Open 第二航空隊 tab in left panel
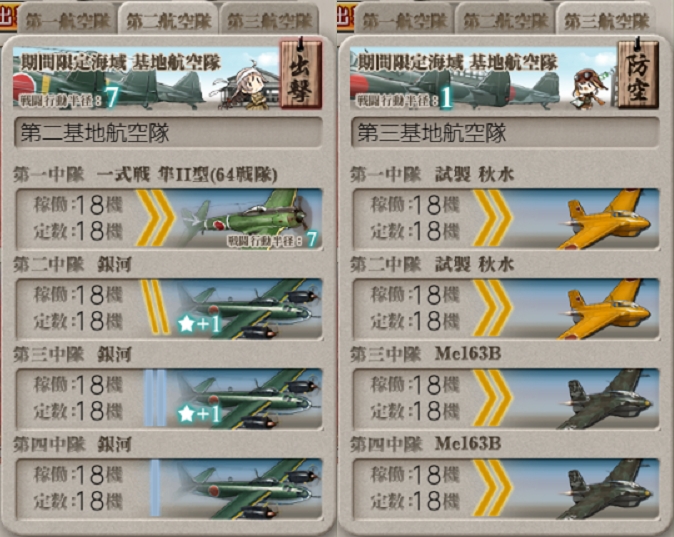Screen dimensions: 674x537 [x=168, y=21]
